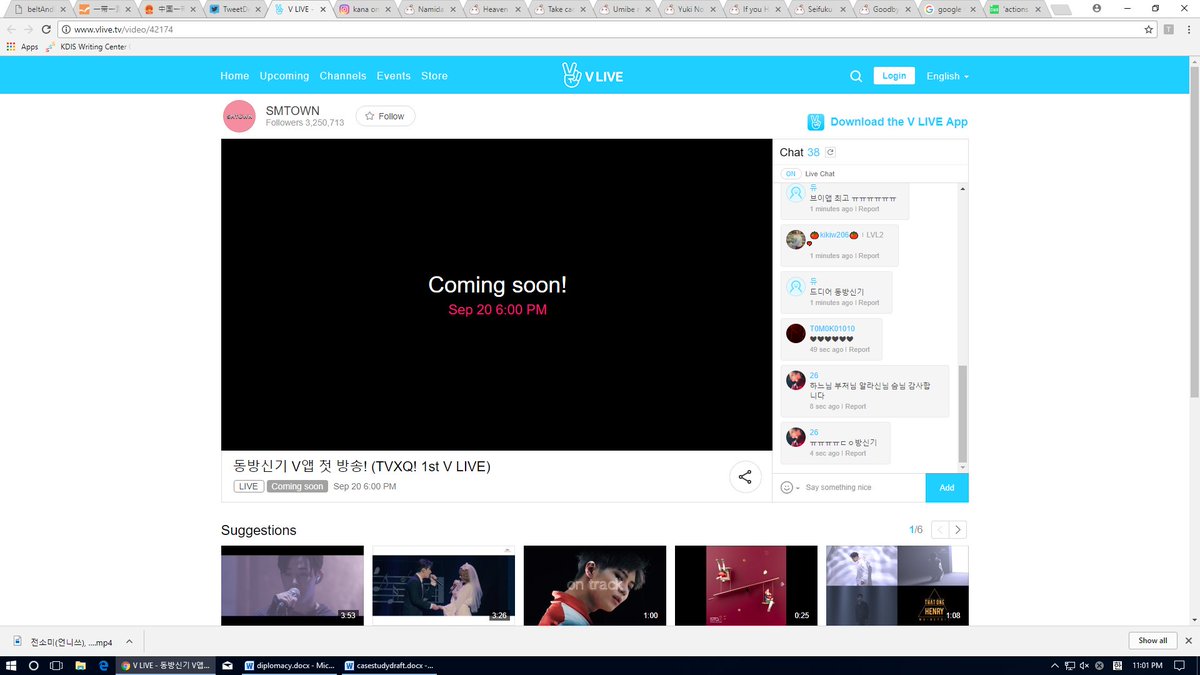Open casestudydraft.docx Word taskbar window
Image resolution: width=1200 pixels, height=675 pixels.
tap(388, 666)
